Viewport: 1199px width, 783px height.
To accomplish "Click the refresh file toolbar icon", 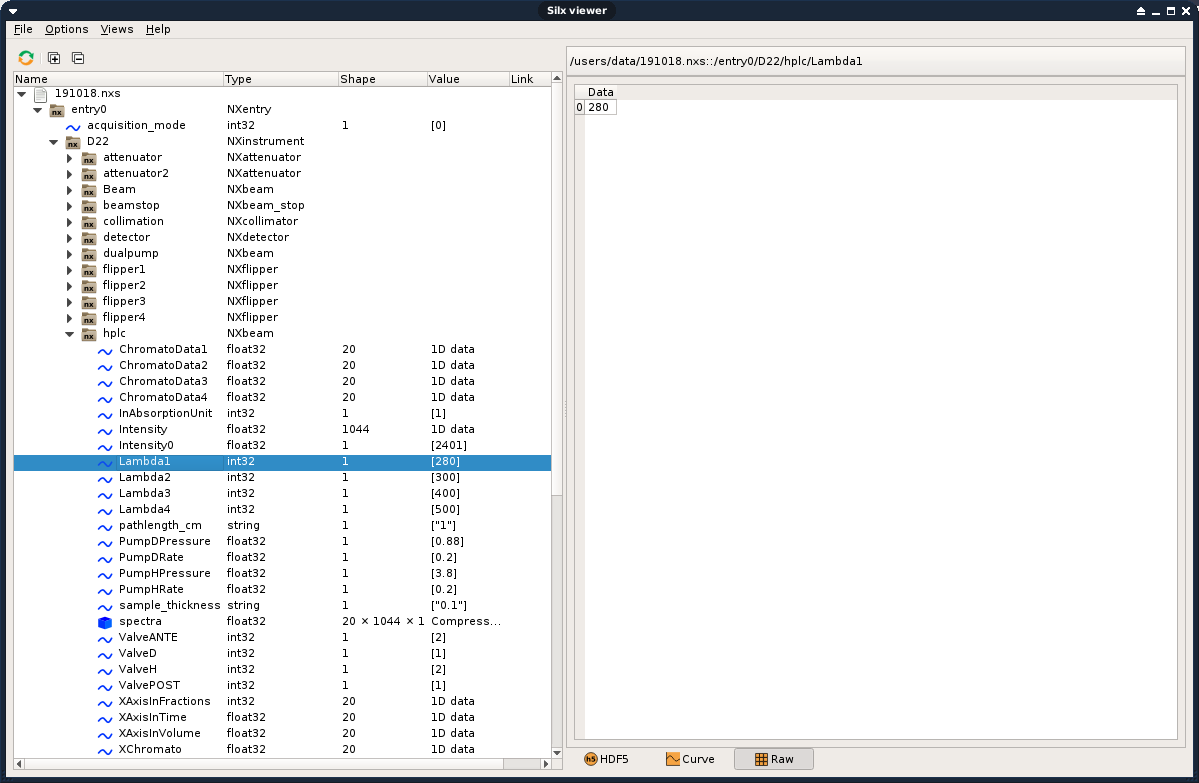I will (26, 58).
